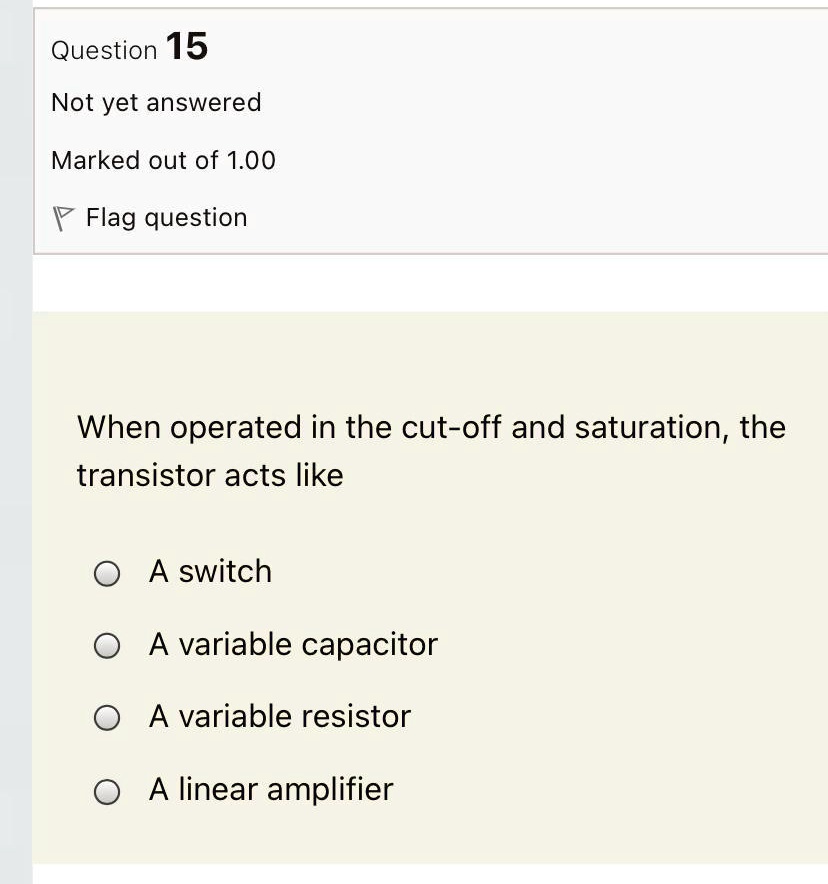
Task: Select the A variable resistor option
Action: point(106,717)
